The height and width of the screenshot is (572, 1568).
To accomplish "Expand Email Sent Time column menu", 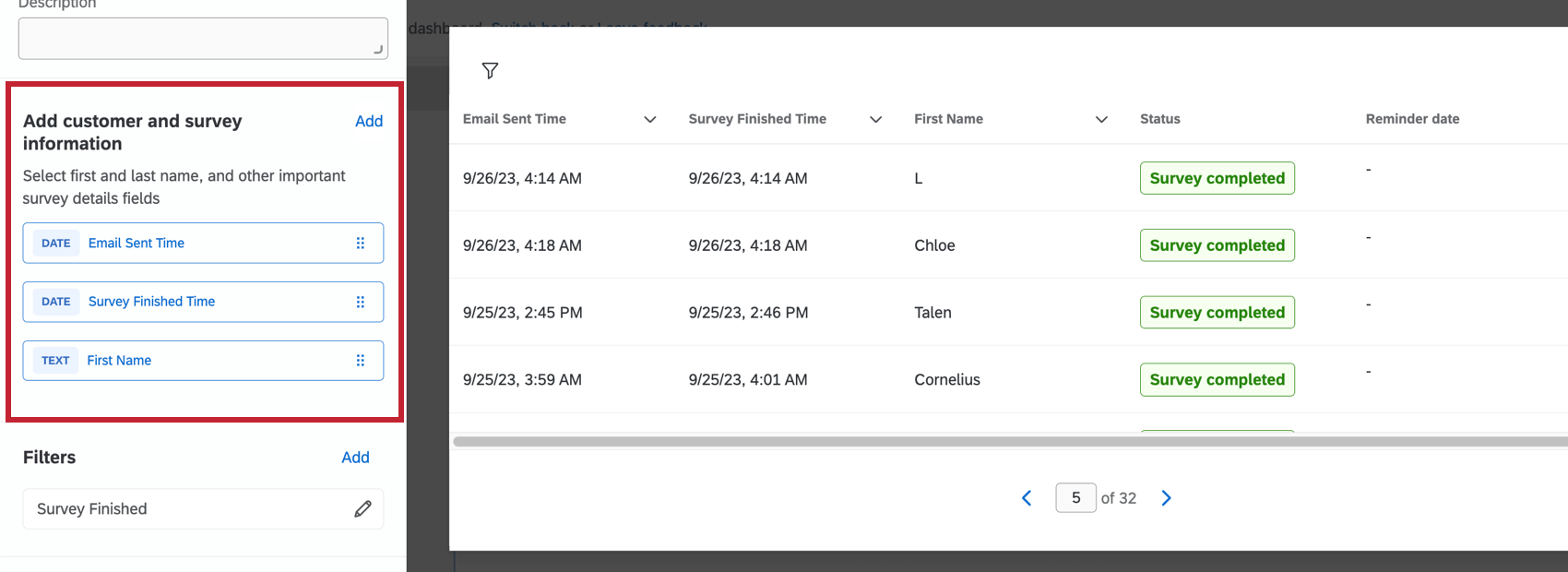I will point(650,119).
